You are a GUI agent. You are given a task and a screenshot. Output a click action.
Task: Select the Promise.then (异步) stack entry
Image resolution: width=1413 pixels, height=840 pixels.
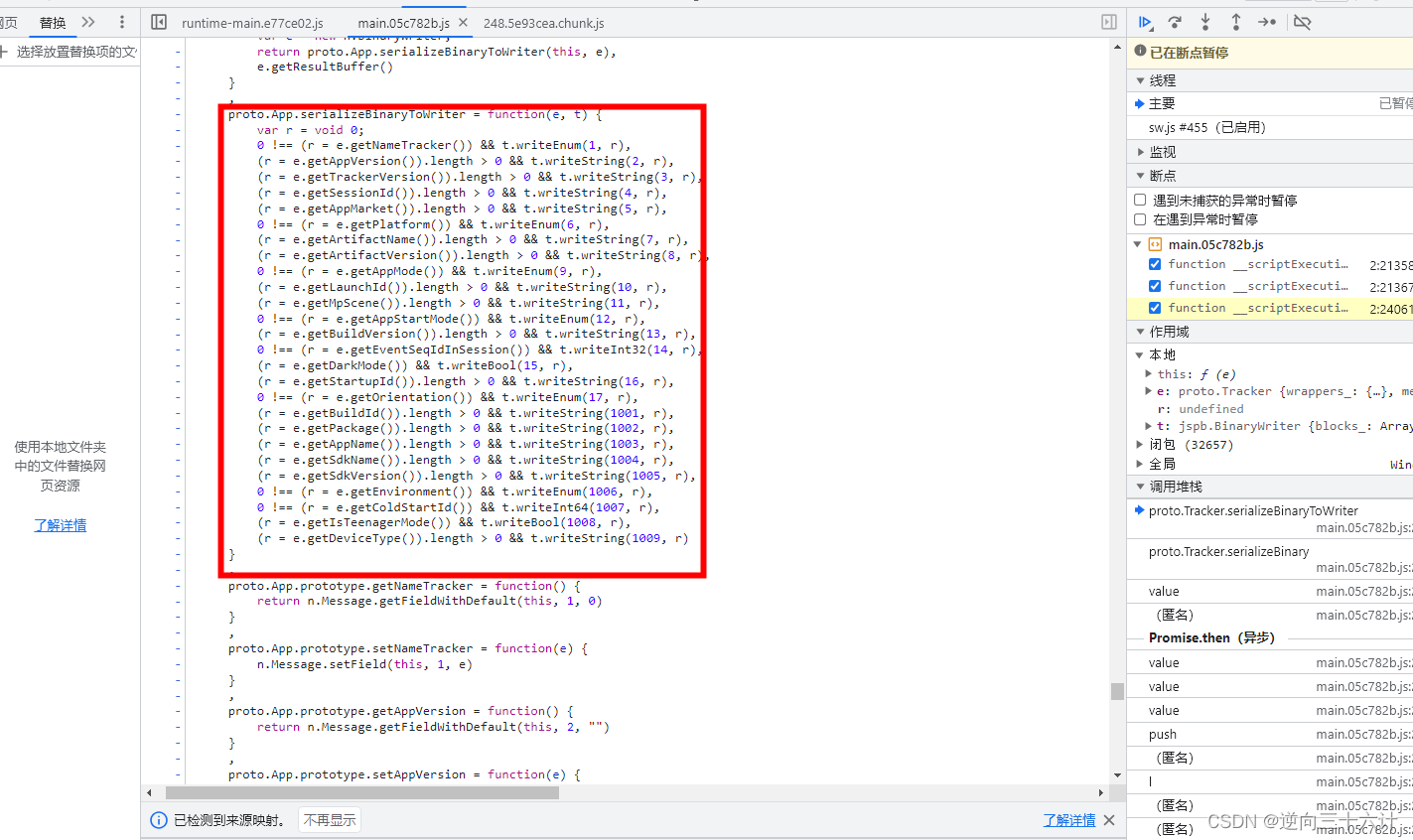[x=1211, y=638]
